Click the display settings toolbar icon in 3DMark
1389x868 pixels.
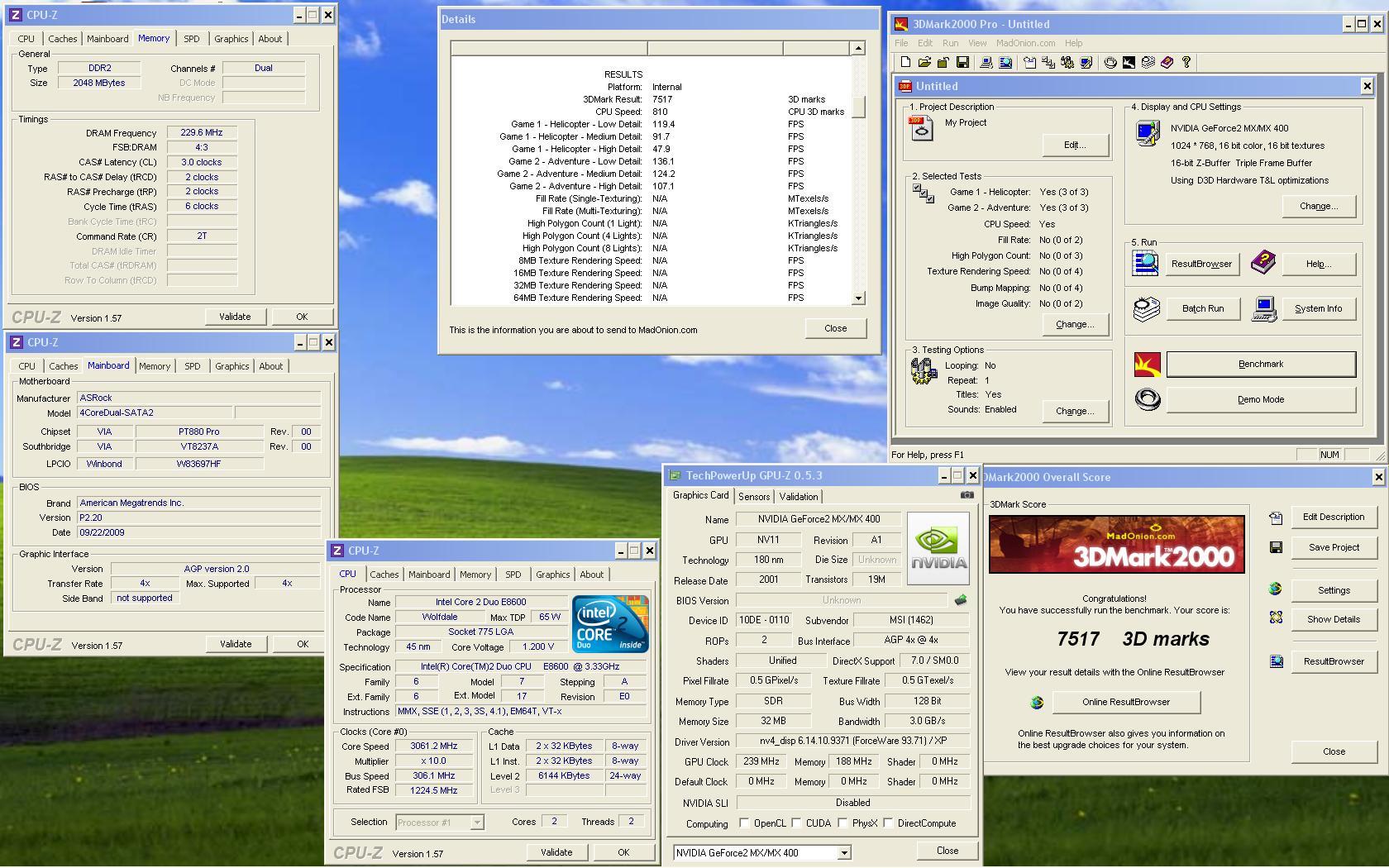pos(1086,62)
